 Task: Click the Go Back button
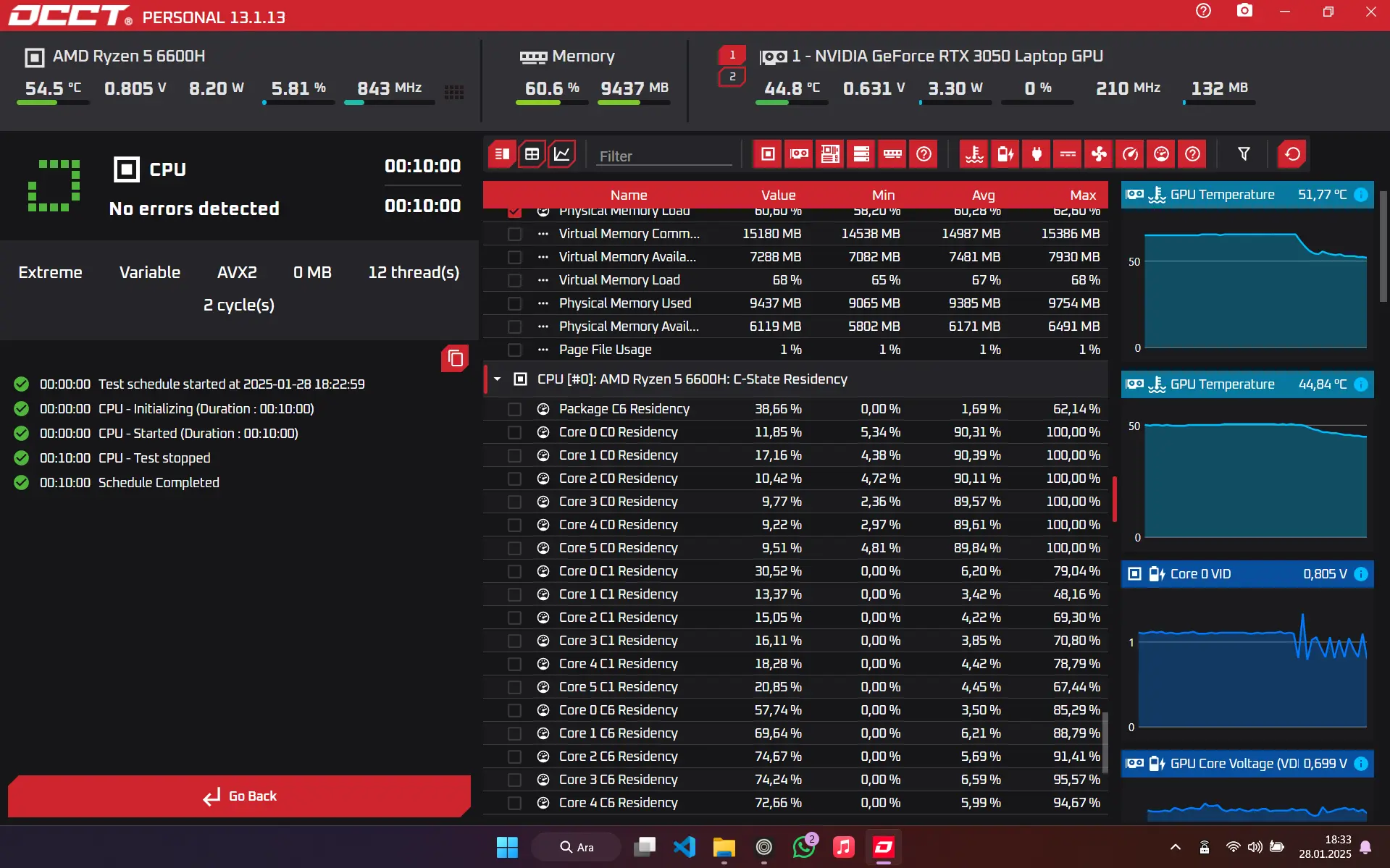239,796
